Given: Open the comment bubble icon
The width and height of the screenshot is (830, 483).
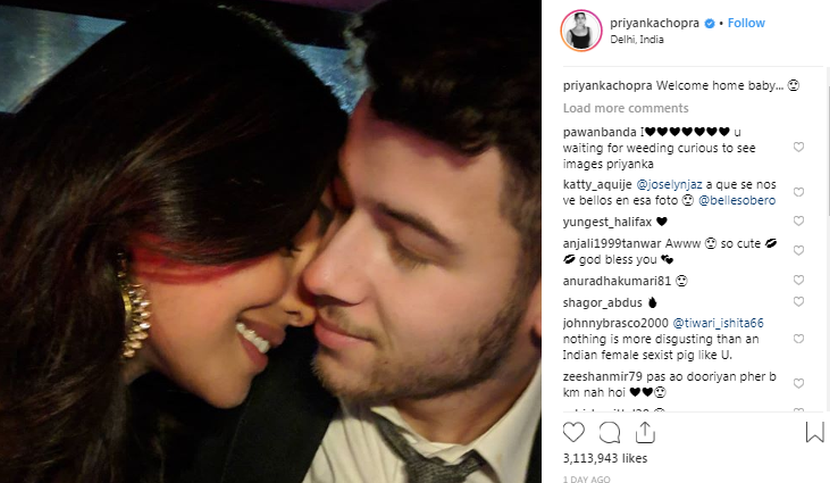Looking at the screenshot, I should point(609,432).
